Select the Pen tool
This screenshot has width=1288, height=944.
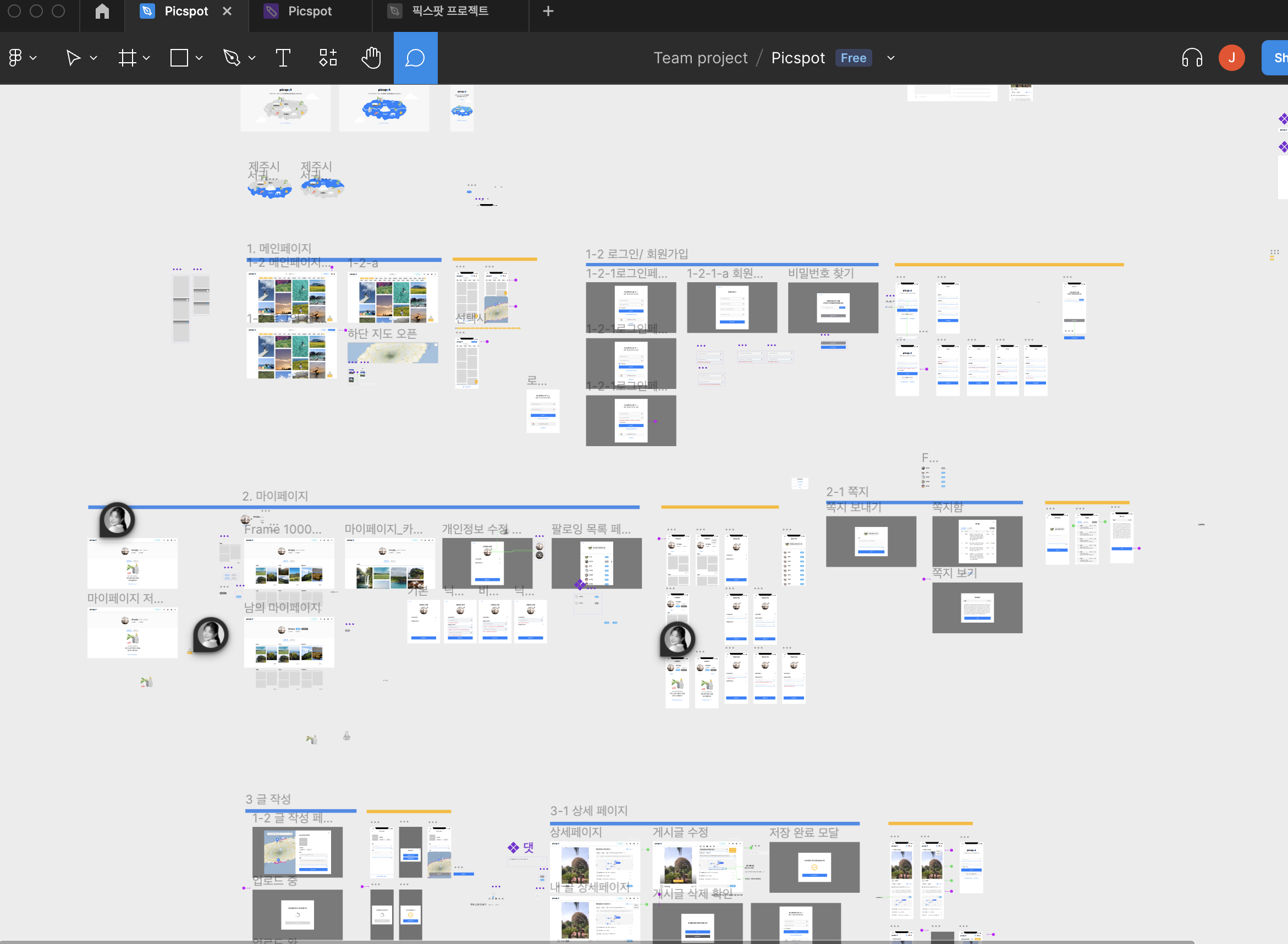click(x=232, y=58)
